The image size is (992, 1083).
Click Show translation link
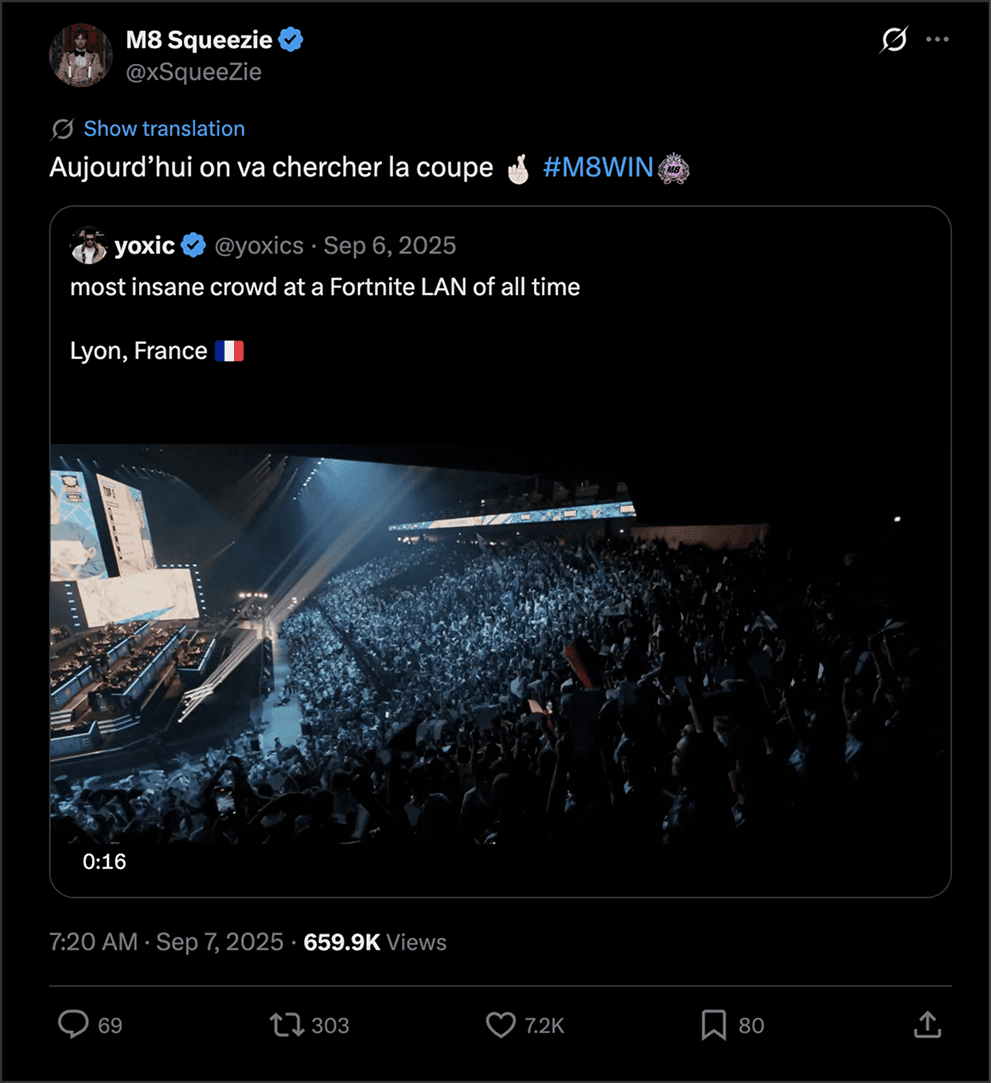[x=164, y=129]
